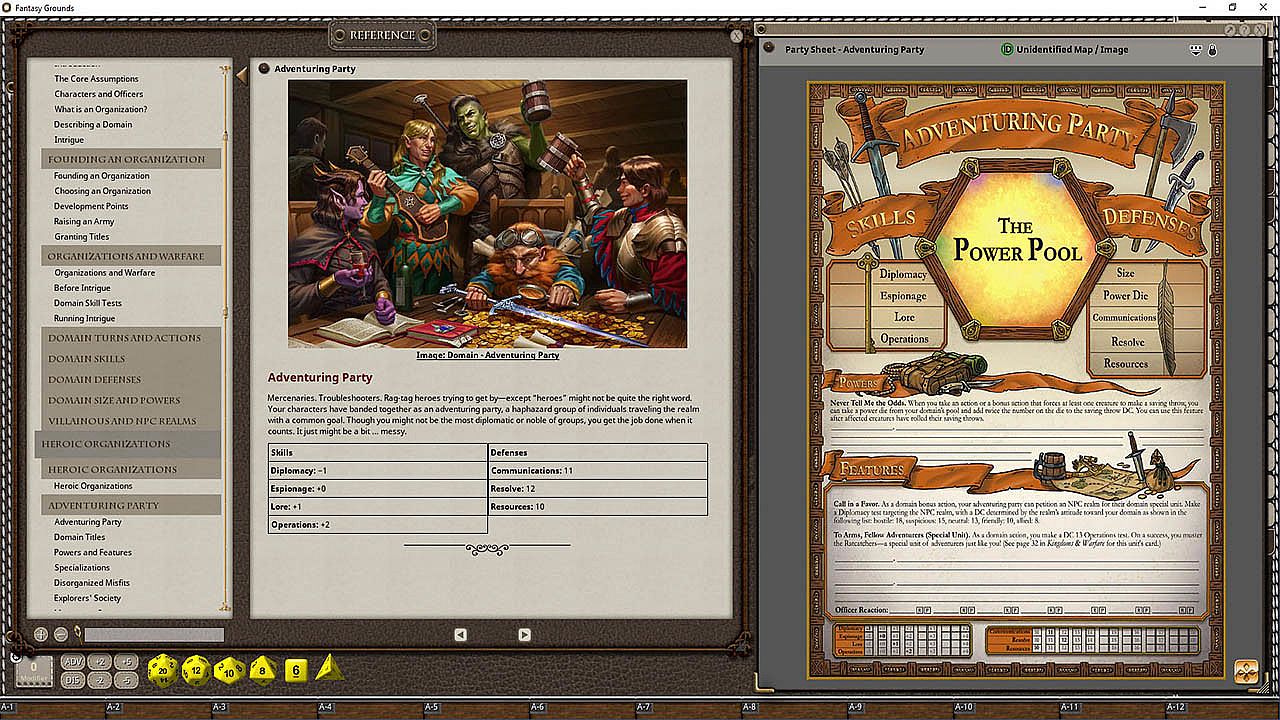The width and height of the screenshot is (1280, 720).
Task: Click link icon beside Adventuring Party title
Action: pyautogui.click(x=264, y=69)
